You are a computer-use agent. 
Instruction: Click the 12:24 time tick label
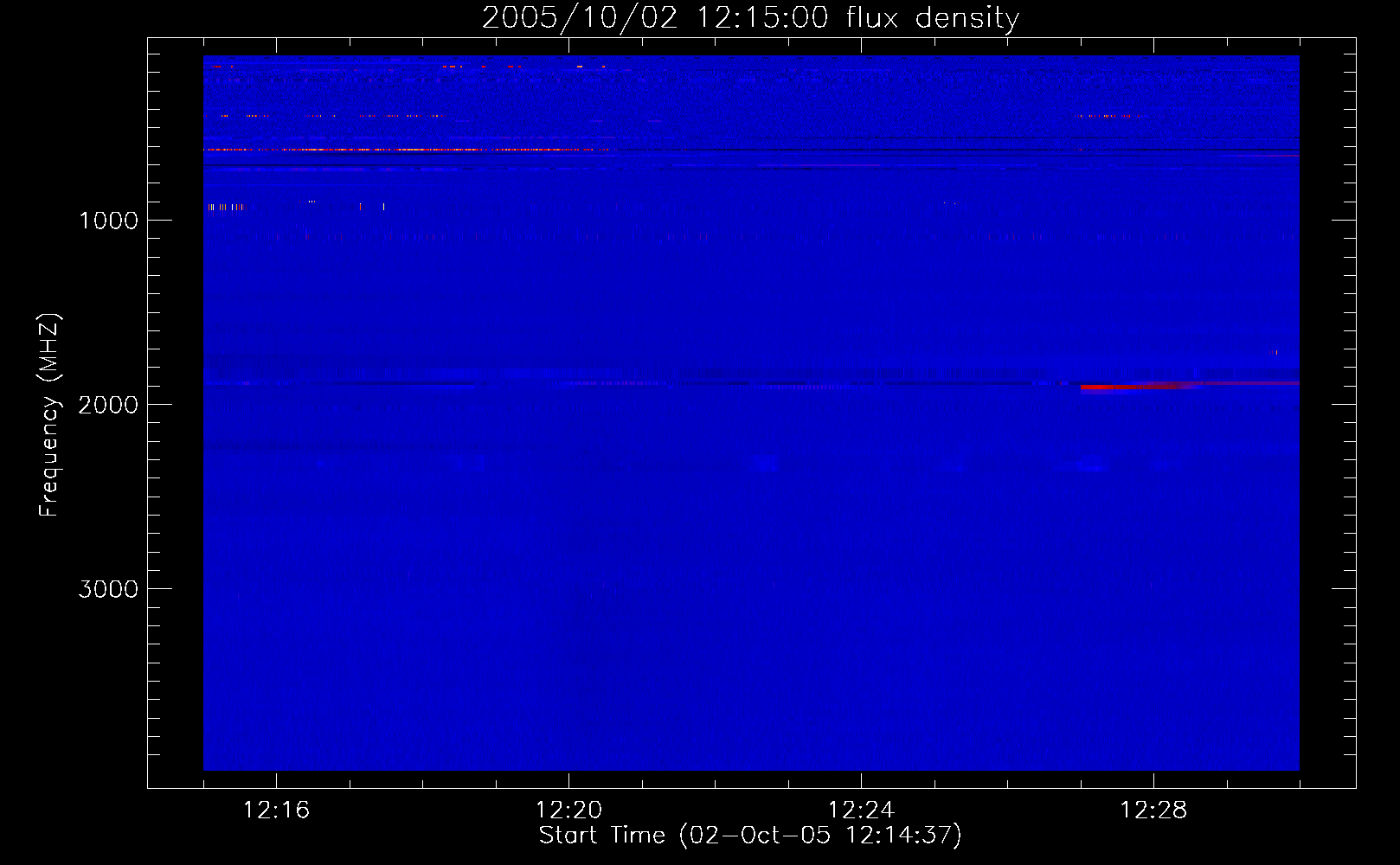coord(861,811)
